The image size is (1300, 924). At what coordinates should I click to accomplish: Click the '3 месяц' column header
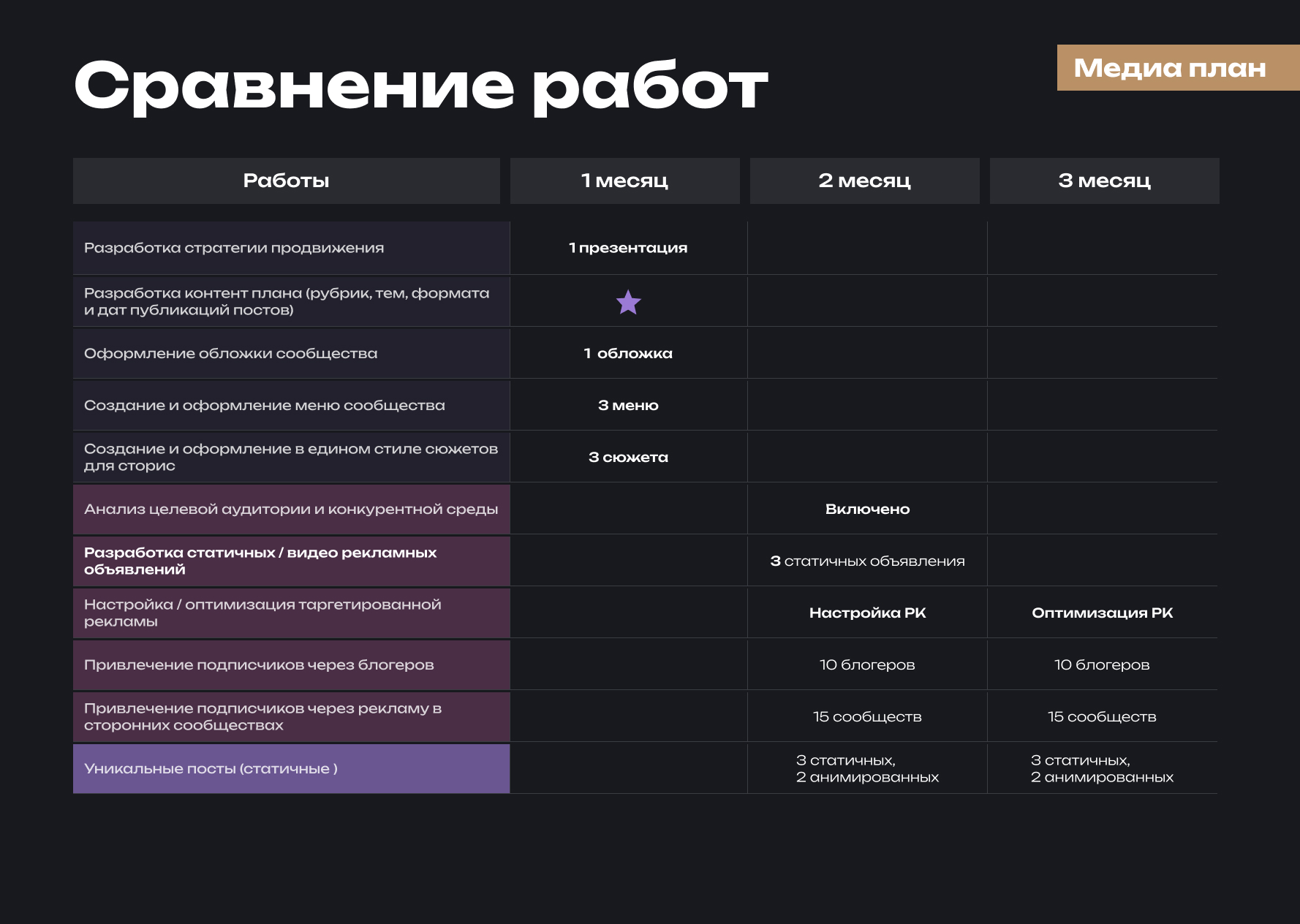coord(1105,181)
